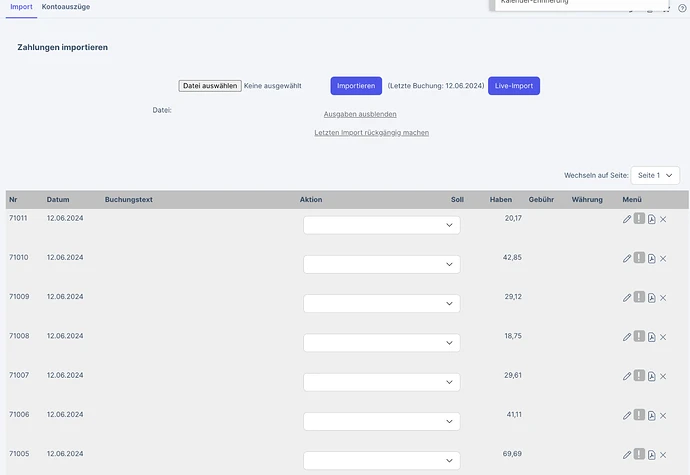690x475 pixels.
Task: Open Aktion dropdown for booking 71008
Action: coord(382,342)
